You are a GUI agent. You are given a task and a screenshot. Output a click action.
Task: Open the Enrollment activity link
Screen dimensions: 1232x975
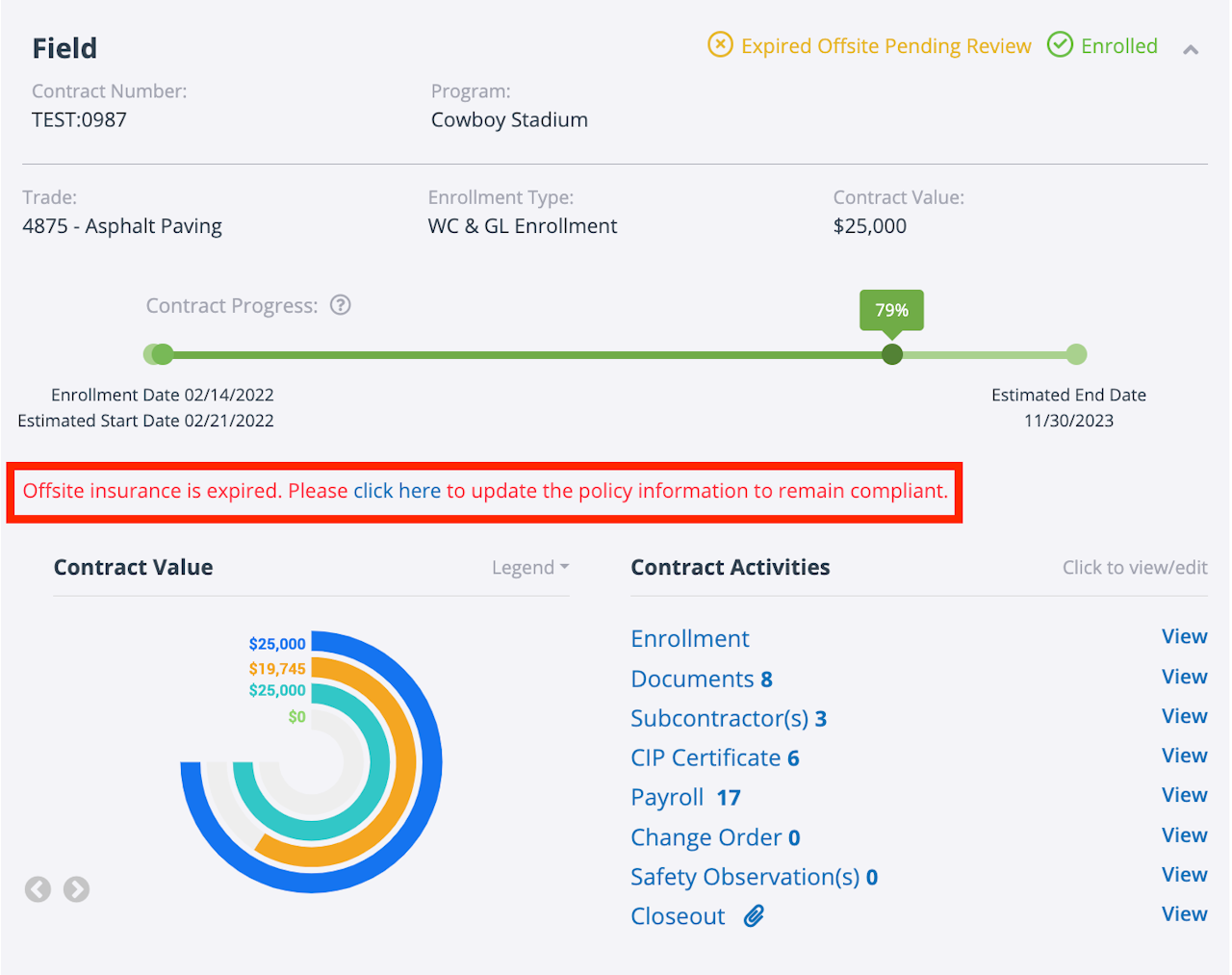click(x=689, y=639)
